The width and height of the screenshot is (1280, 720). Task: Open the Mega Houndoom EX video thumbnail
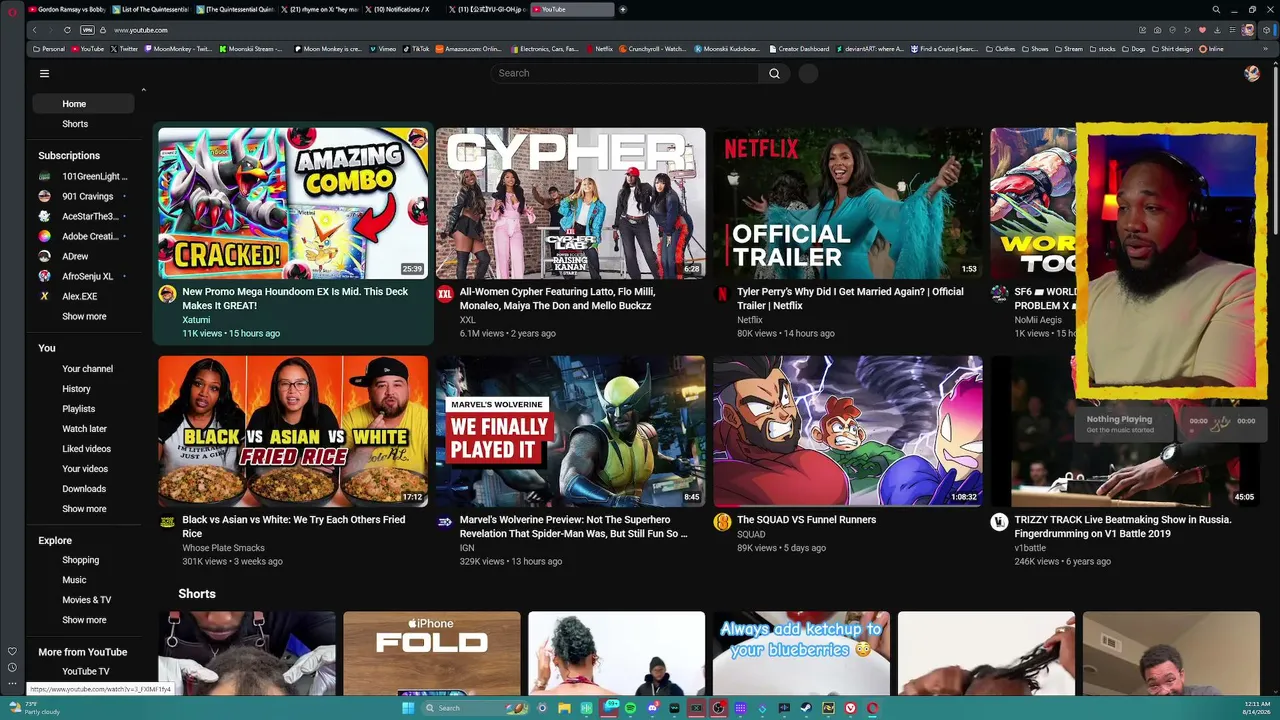(293, 203)
